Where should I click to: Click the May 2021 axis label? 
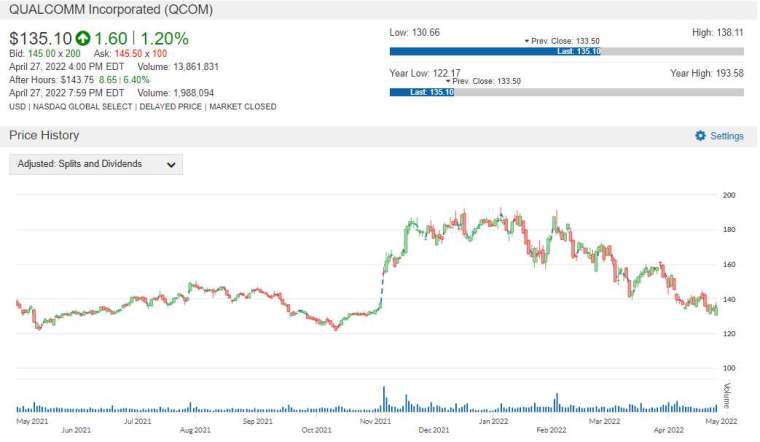pos(32,421)
